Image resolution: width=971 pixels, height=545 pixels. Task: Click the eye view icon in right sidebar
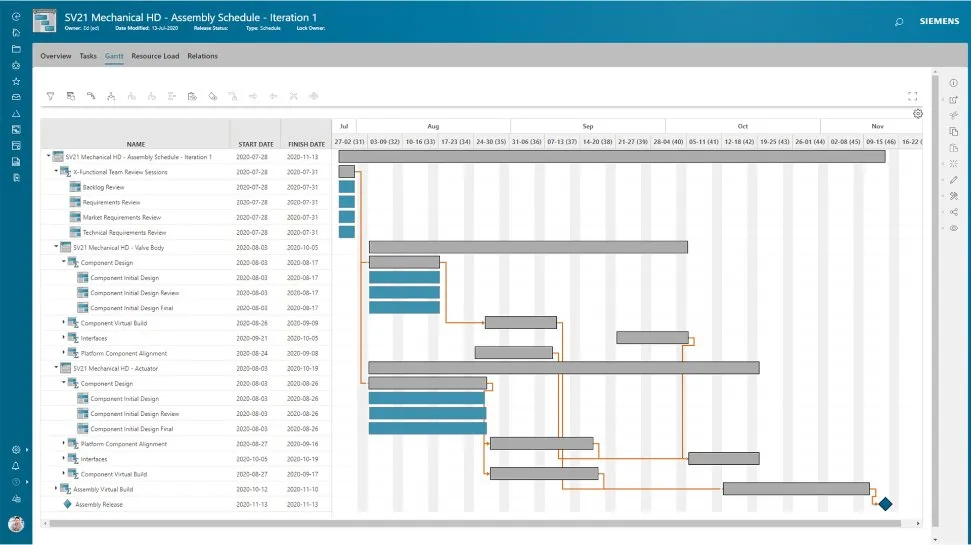pos(954,228)
